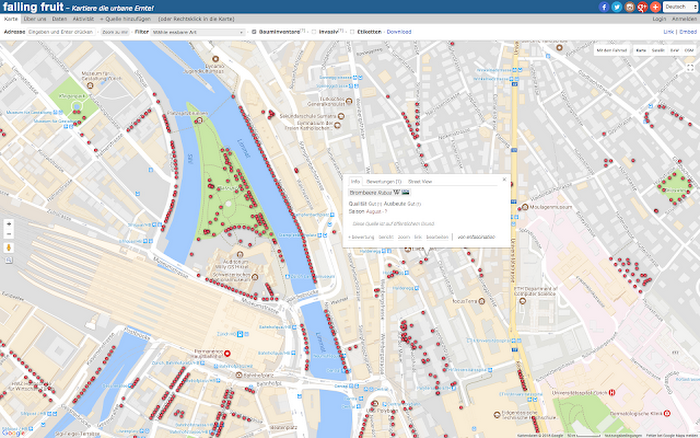
Task: Enable the Etiketten labels checkbox
Action: tap(352, 32)
